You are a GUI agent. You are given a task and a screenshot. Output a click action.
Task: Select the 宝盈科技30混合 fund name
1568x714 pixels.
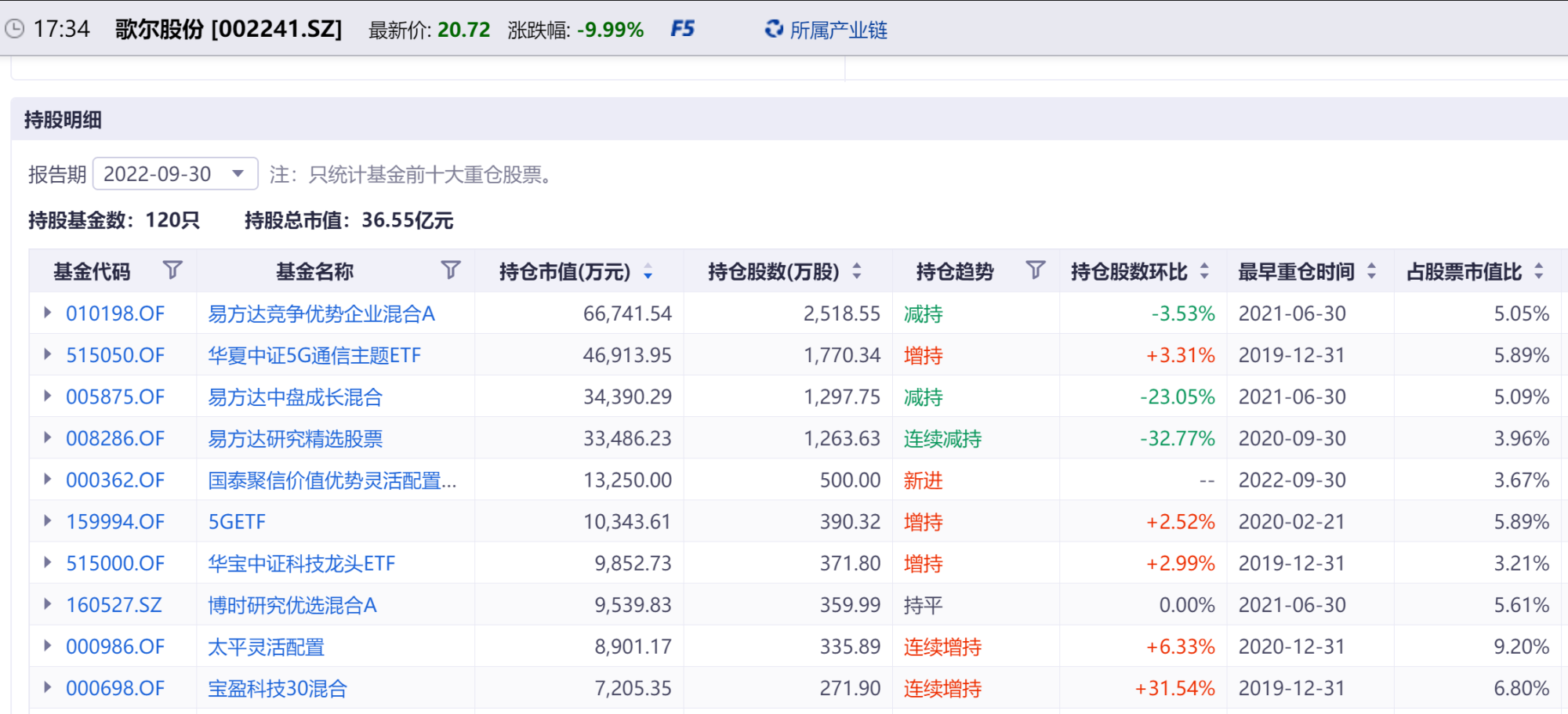pyautogui.click(x=277, y=688)
